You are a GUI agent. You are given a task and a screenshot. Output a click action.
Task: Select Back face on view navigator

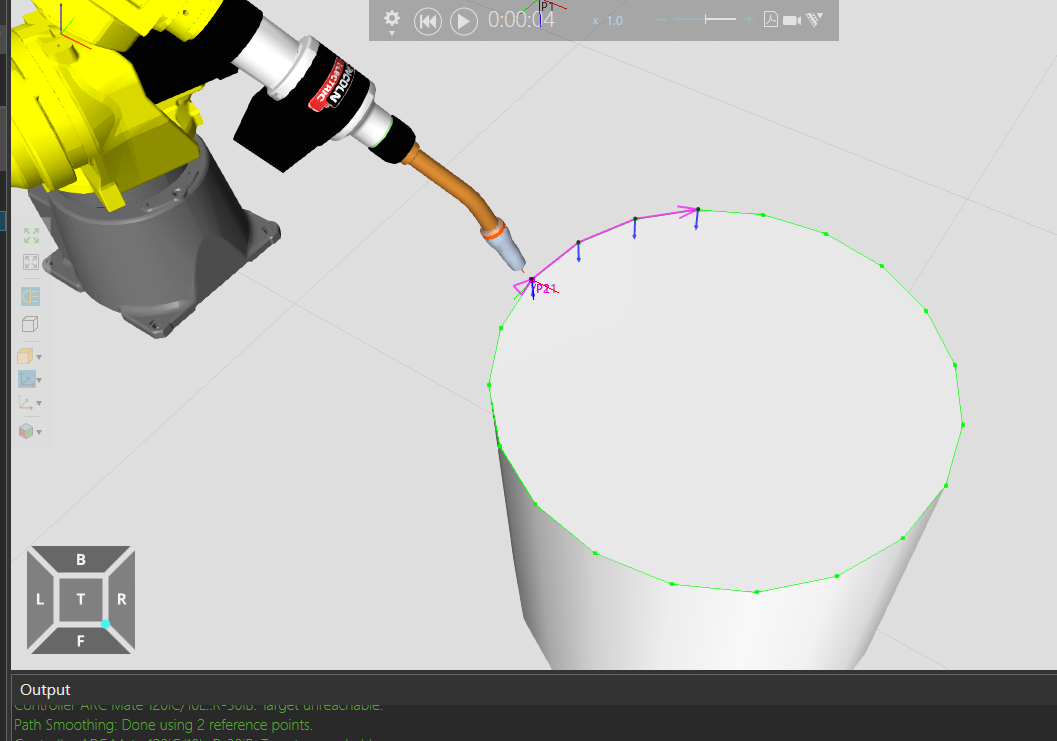[x=81, y=559]
